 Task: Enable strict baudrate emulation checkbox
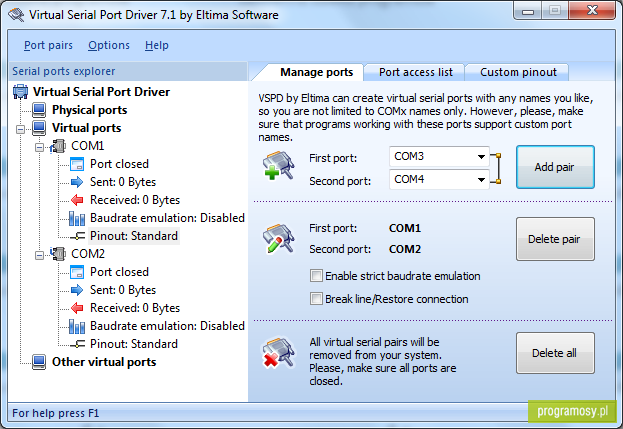(x=316, y=276)
